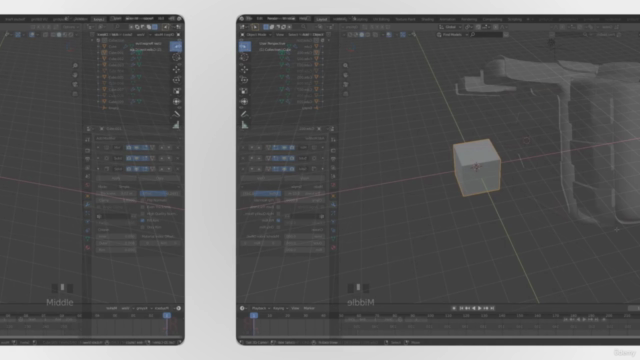
Task: Click the play reversed button in right timeline
Action: tap(473, 308)
